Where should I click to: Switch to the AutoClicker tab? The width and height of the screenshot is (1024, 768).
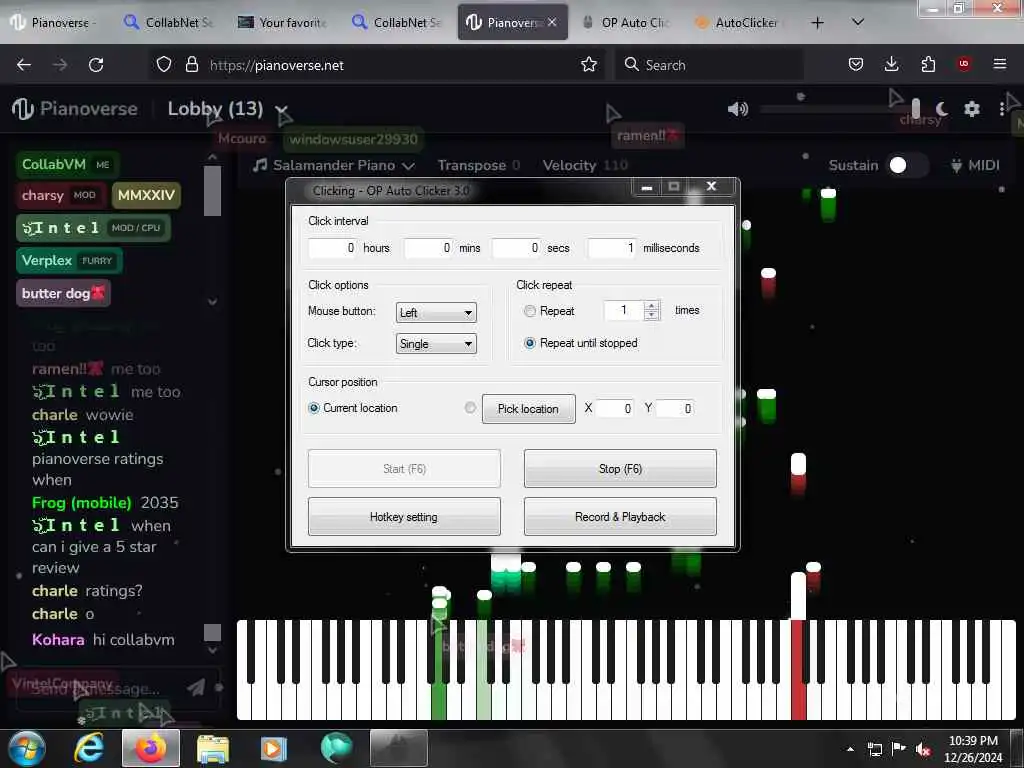[x=739, y=23]
